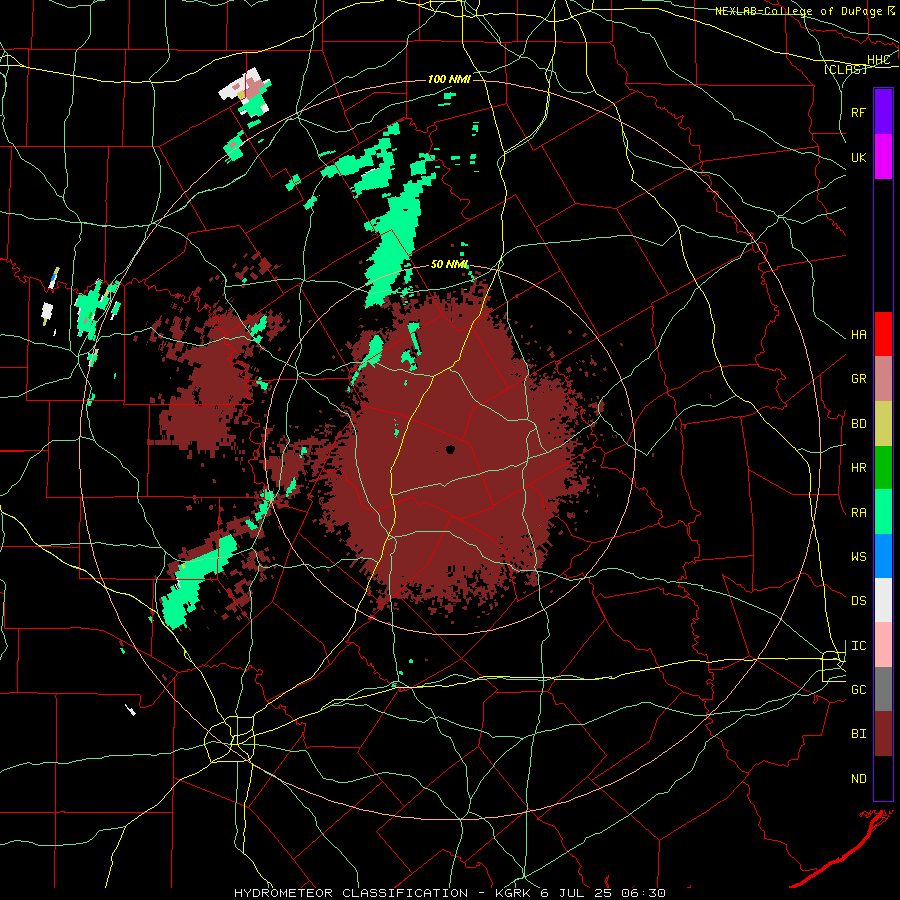Screen dimensions: 900x900
Task: Click the WS blue legend swatch
Action: (x=883, y=556)
